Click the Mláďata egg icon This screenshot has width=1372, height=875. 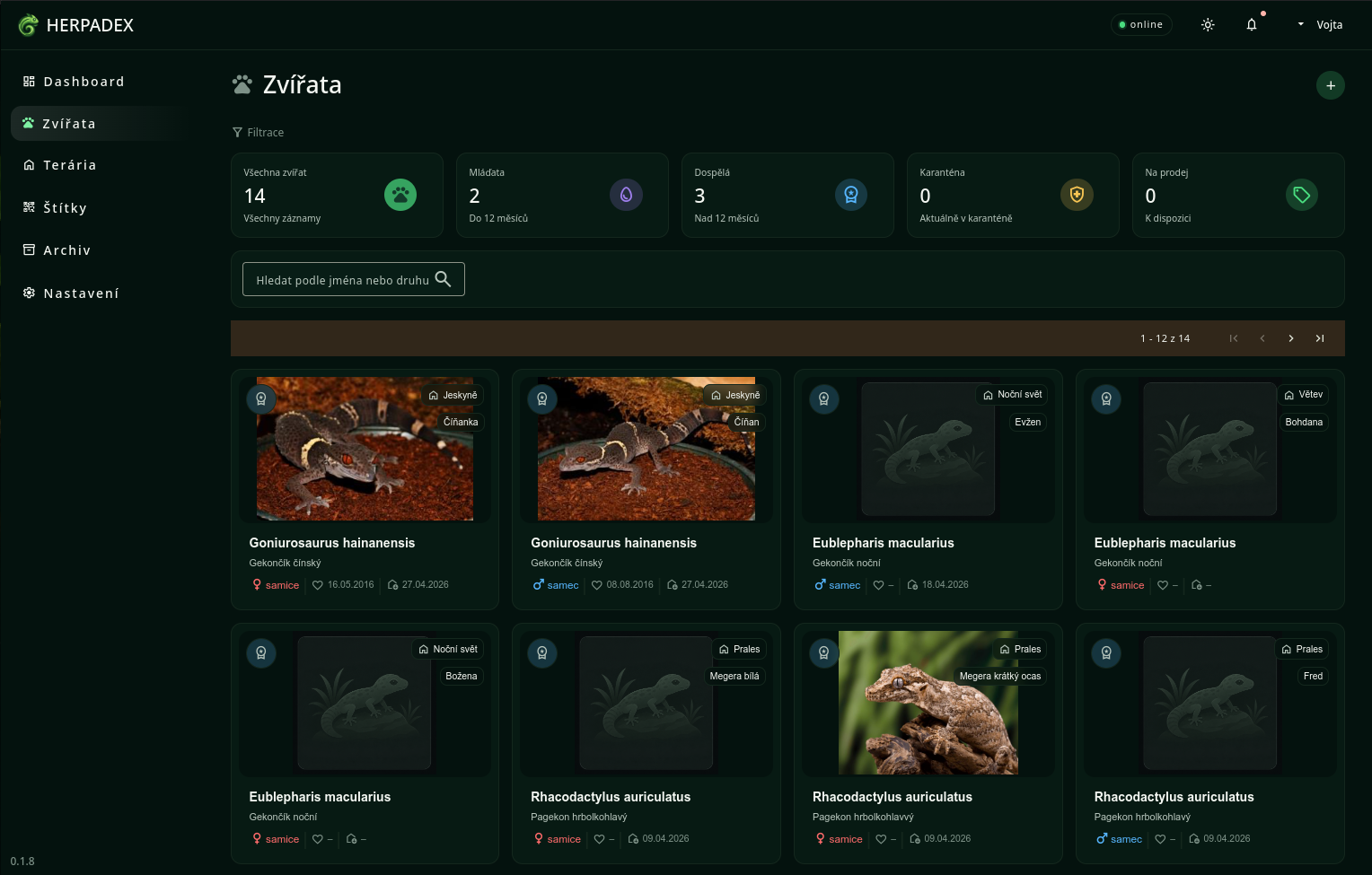click(626, 195)
